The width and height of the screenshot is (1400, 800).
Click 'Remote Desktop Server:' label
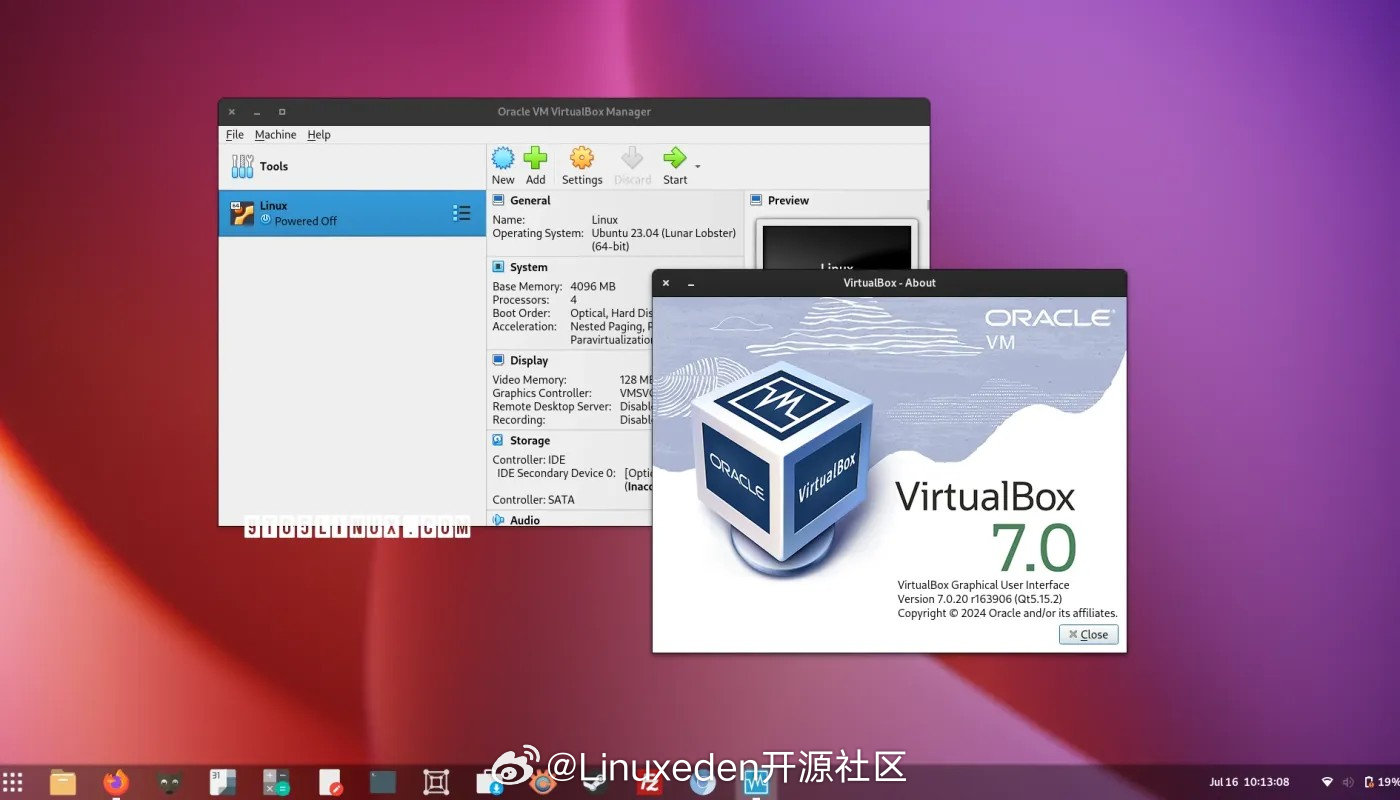coord(551,406)
